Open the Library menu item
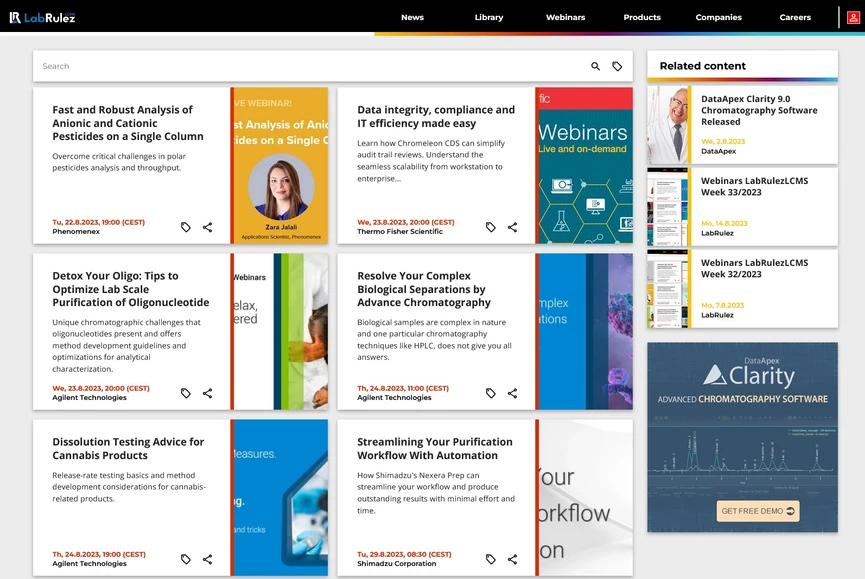Viewport: 865px width, 579px height. [x=489, y=17]
